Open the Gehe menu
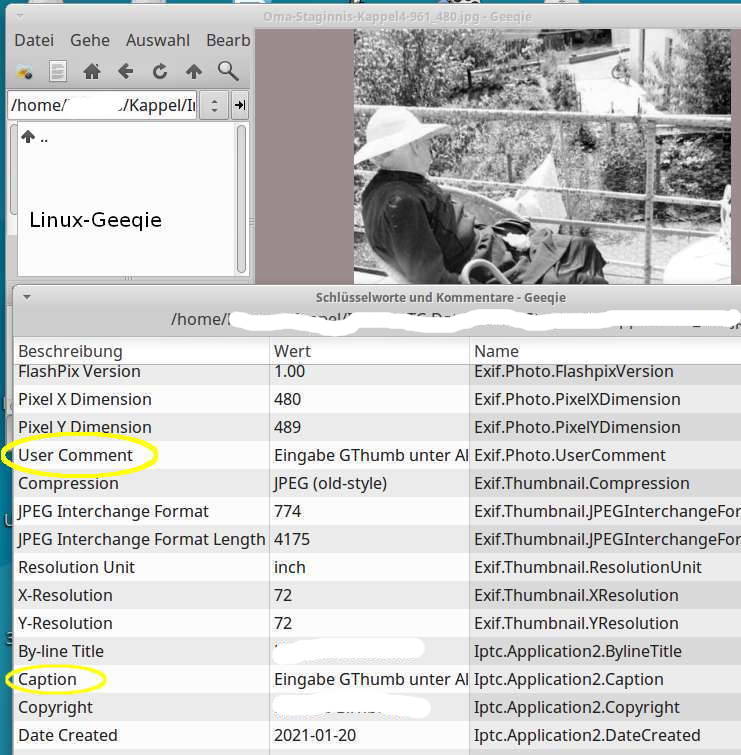741x755 pixels. (x=90, y=41)
